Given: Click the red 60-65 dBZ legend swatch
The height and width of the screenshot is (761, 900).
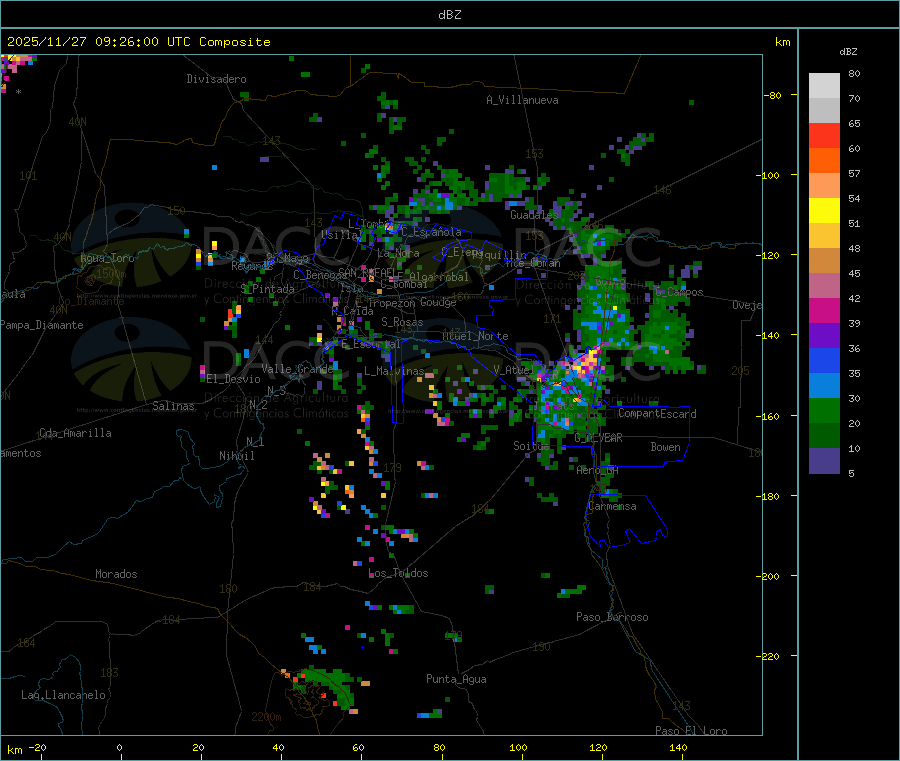Looking at the screenshot, I should pos(824,135).
